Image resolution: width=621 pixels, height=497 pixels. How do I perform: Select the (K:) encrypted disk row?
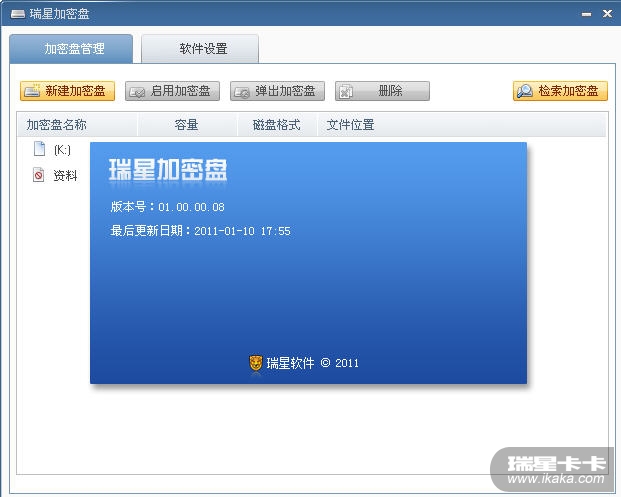click(54, 150)
